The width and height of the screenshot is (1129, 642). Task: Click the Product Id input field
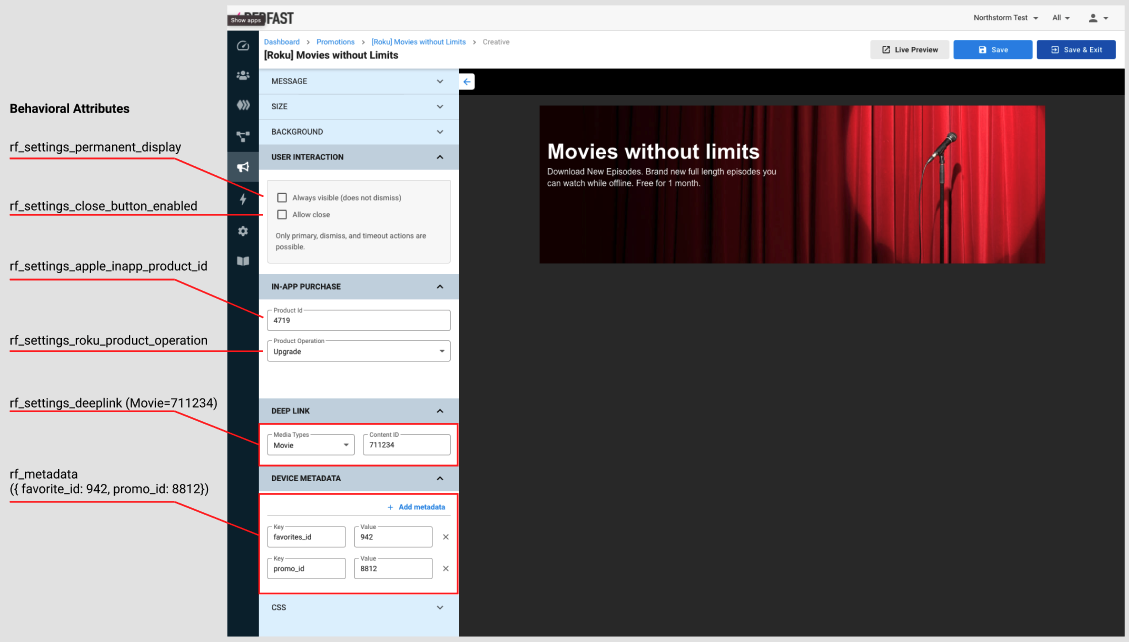coord(359,320)
